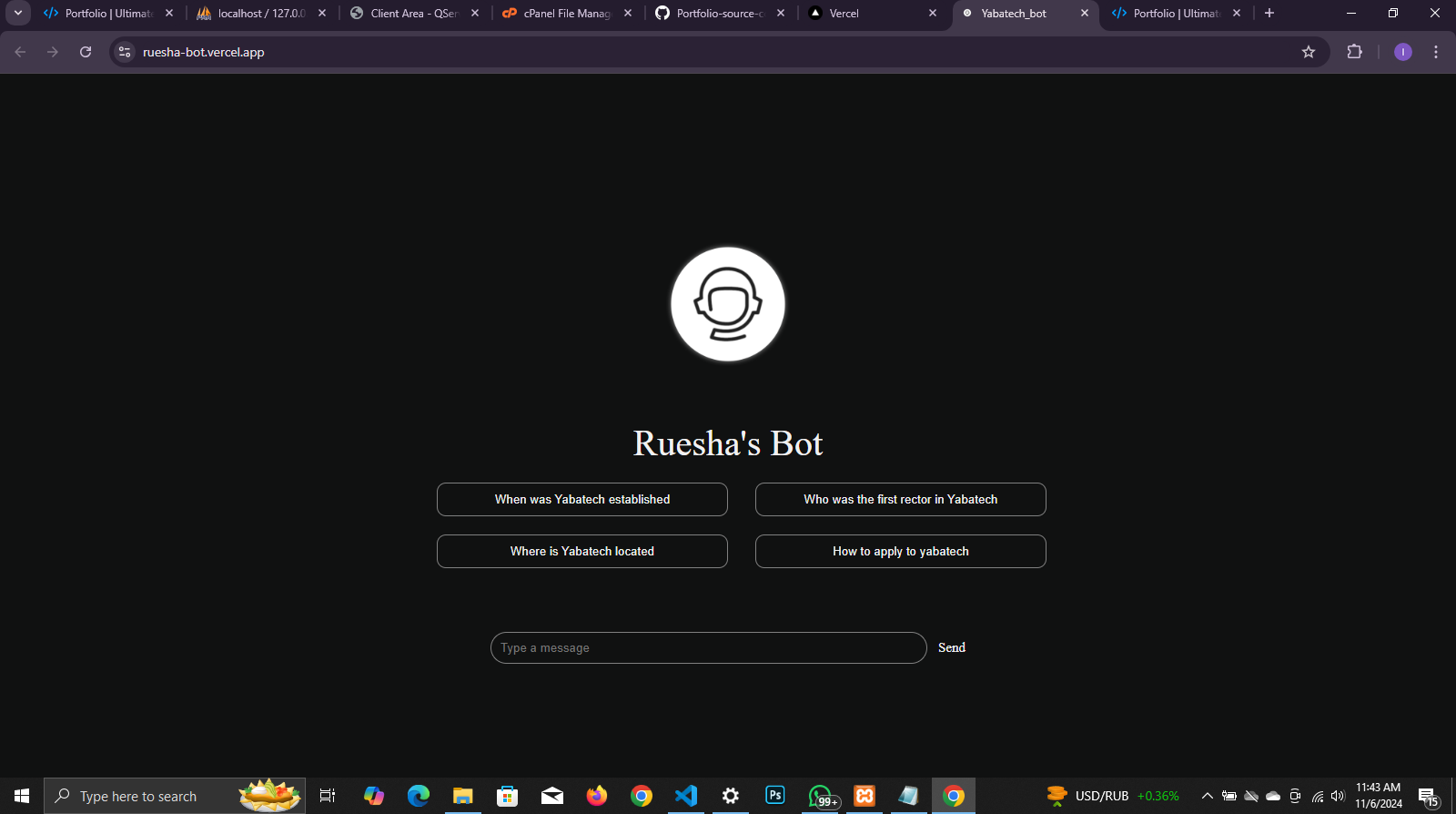Ask 'When was Yabatech established'

[x=581, y=499]
